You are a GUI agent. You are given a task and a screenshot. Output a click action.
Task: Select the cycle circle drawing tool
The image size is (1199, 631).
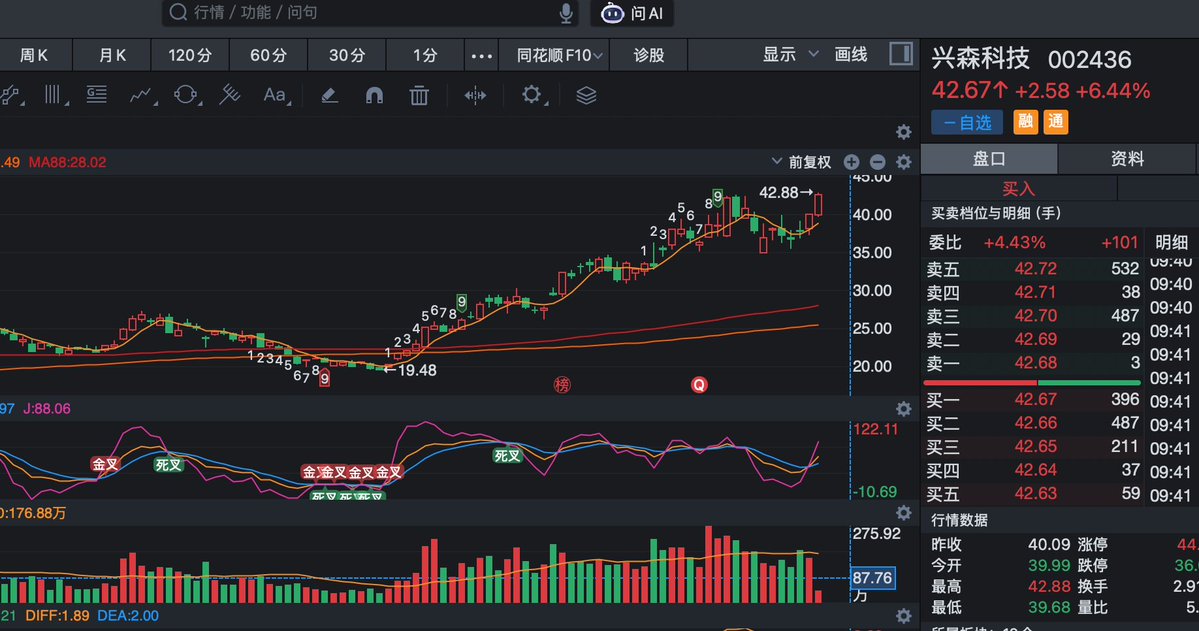click(x=186, y=95)
